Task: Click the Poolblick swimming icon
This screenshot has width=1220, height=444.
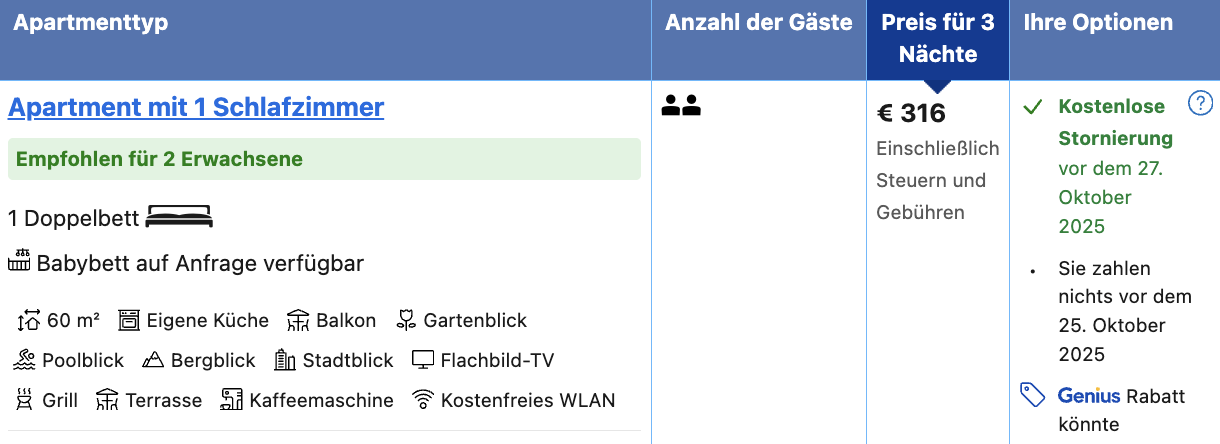Action: click(24, 360)
